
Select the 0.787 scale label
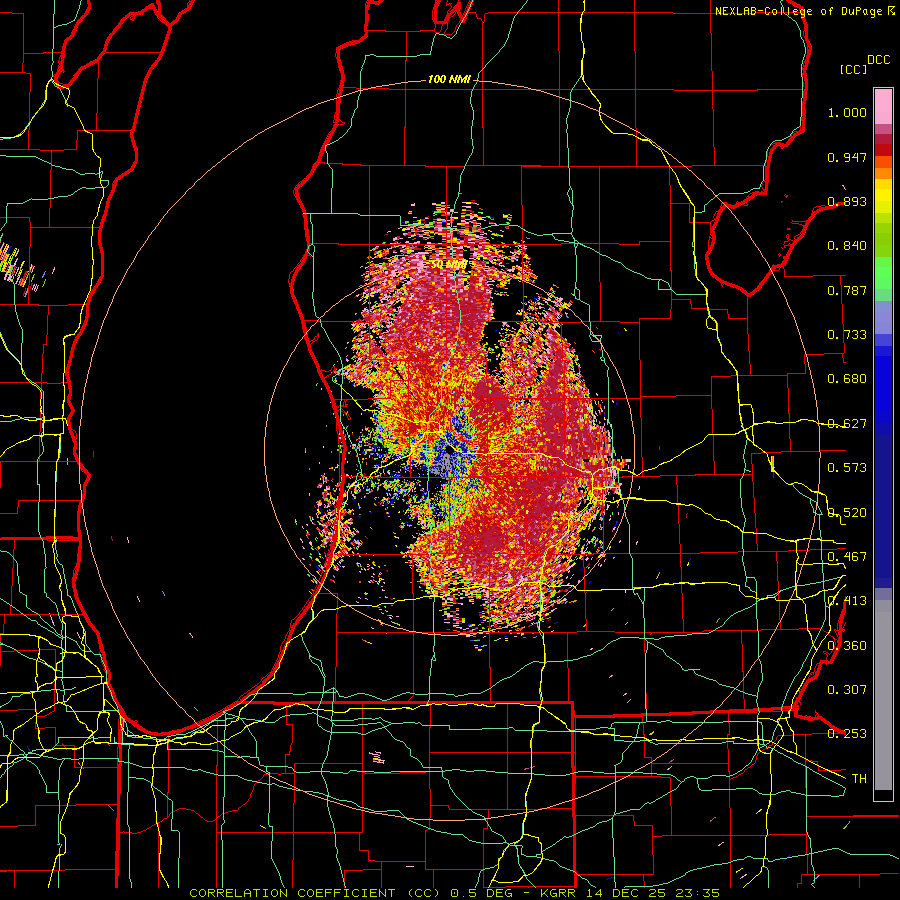pos(847,290)
